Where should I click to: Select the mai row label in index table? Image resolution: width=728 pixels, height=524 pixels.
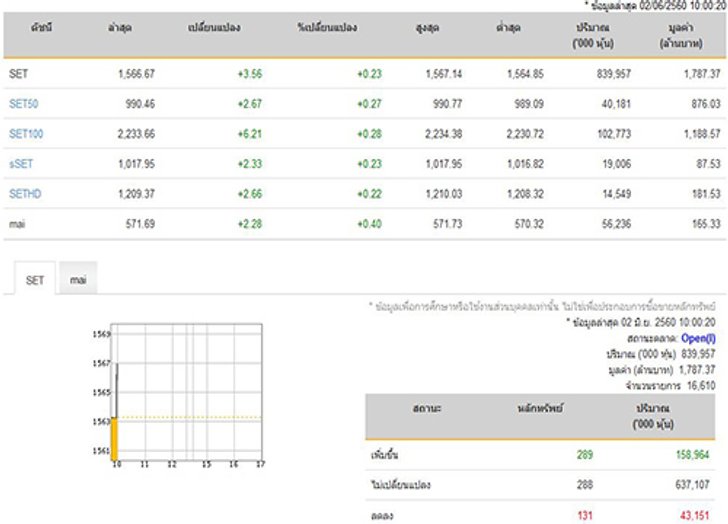(17, 224)
